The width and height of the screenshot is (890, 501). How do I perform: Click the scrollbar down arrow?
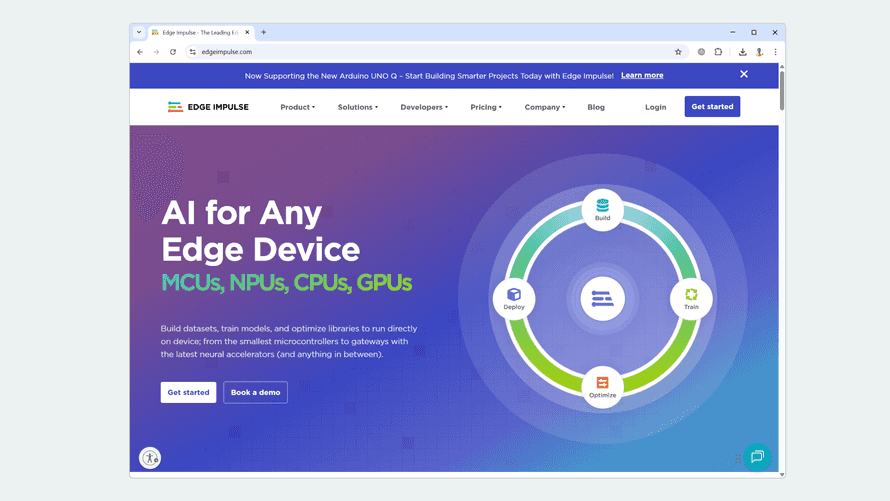coord(782,474)
